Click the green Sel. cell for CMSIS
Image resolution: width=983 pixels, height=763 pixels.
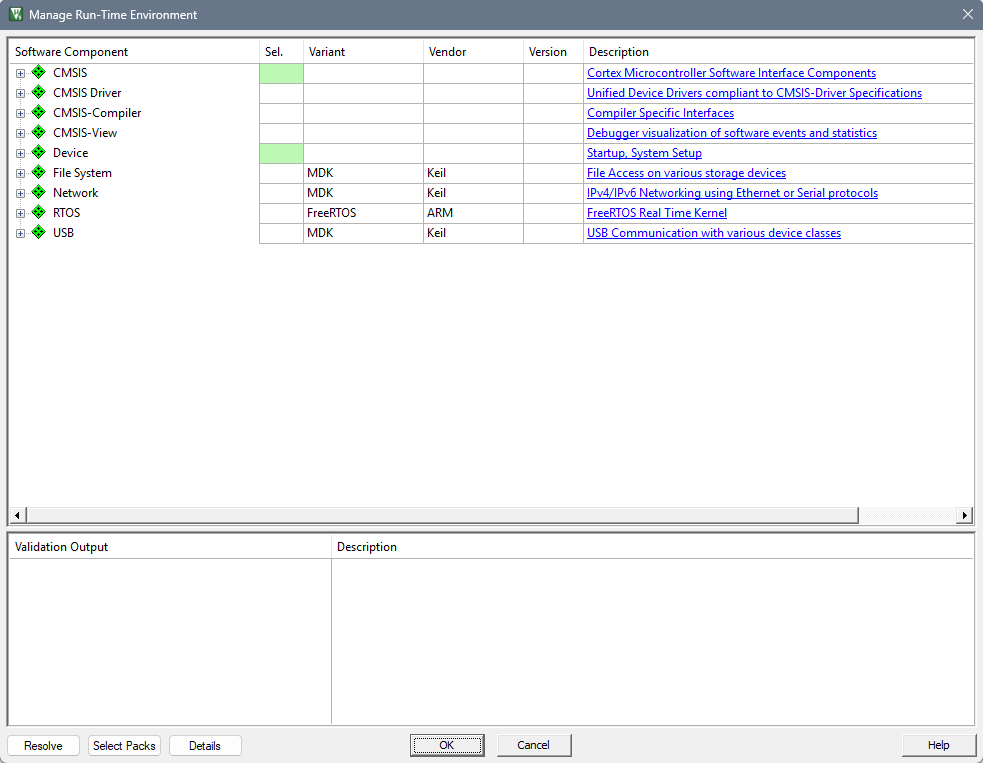tap(281, 73)
